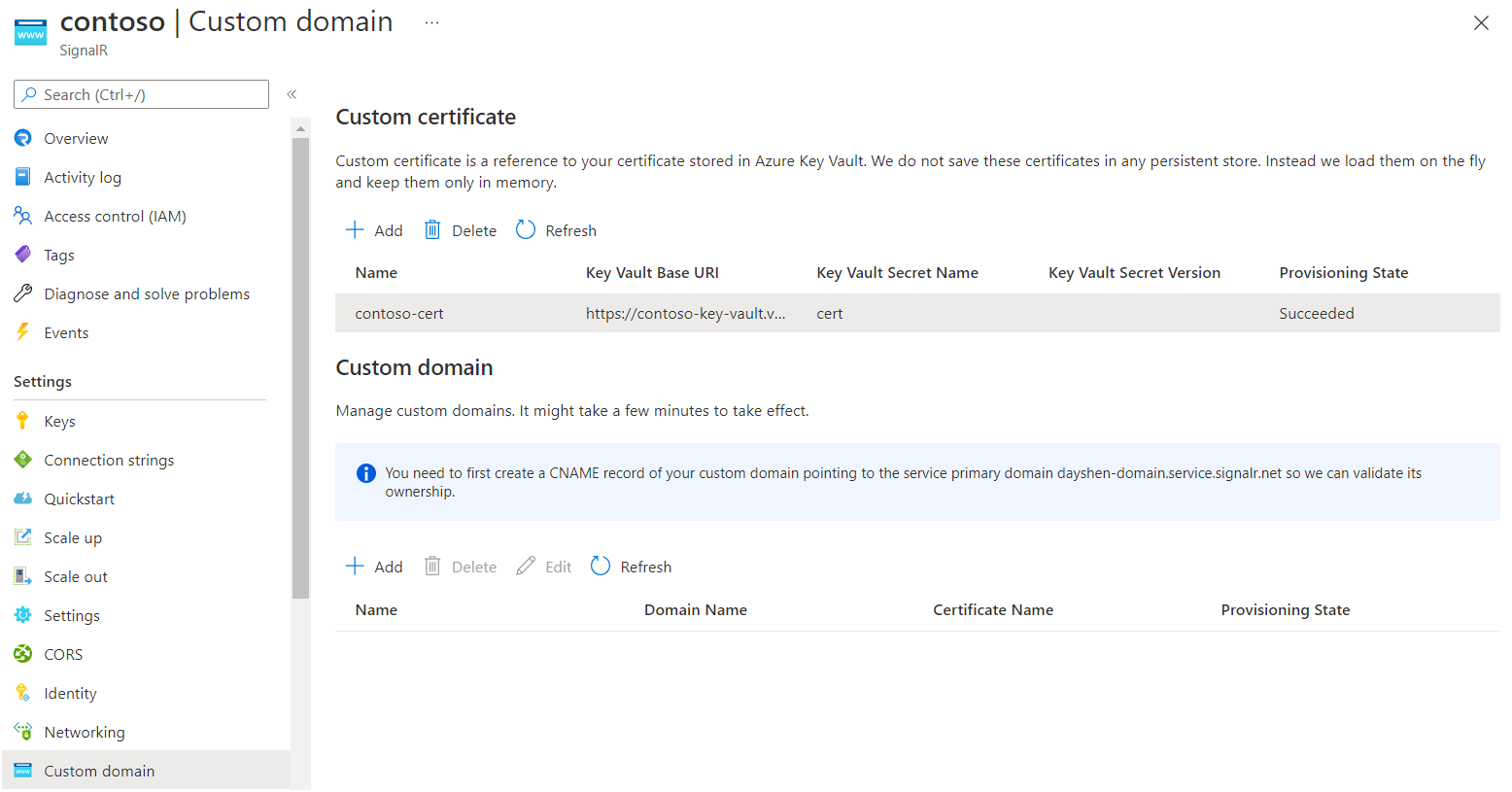
Task: Open the ellipsis overflow menu in the header
Action: pos(431,21)
